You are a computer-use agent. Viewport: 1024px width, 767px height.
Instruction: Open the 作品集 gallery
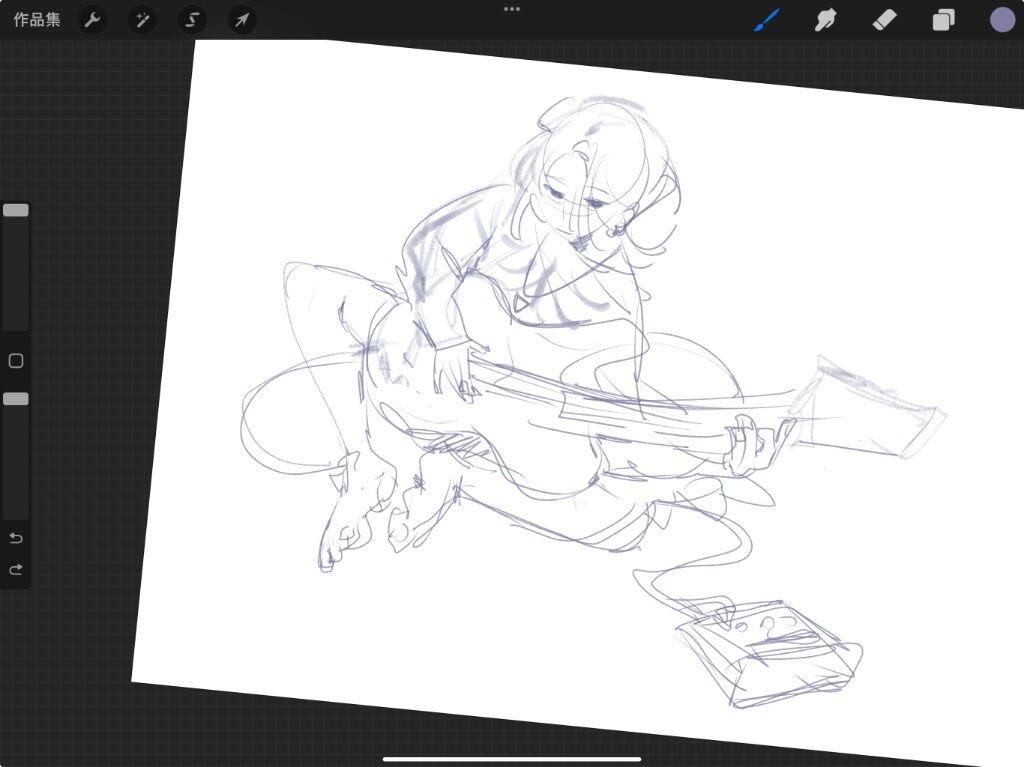click(x=37, y=20)
